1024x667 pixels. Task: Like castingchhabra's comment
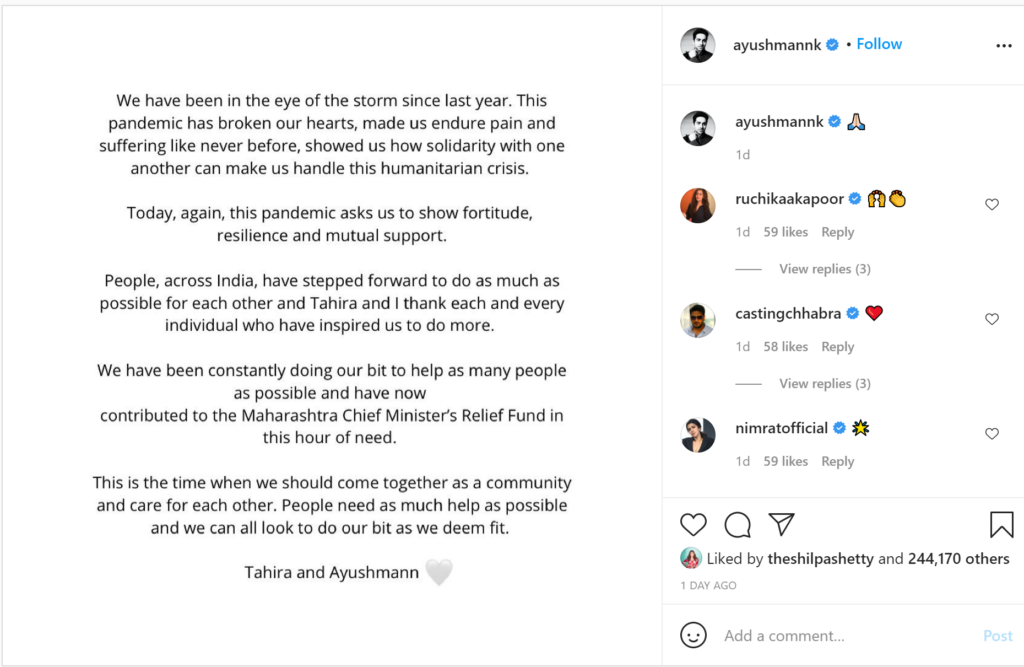click(992, 320)
